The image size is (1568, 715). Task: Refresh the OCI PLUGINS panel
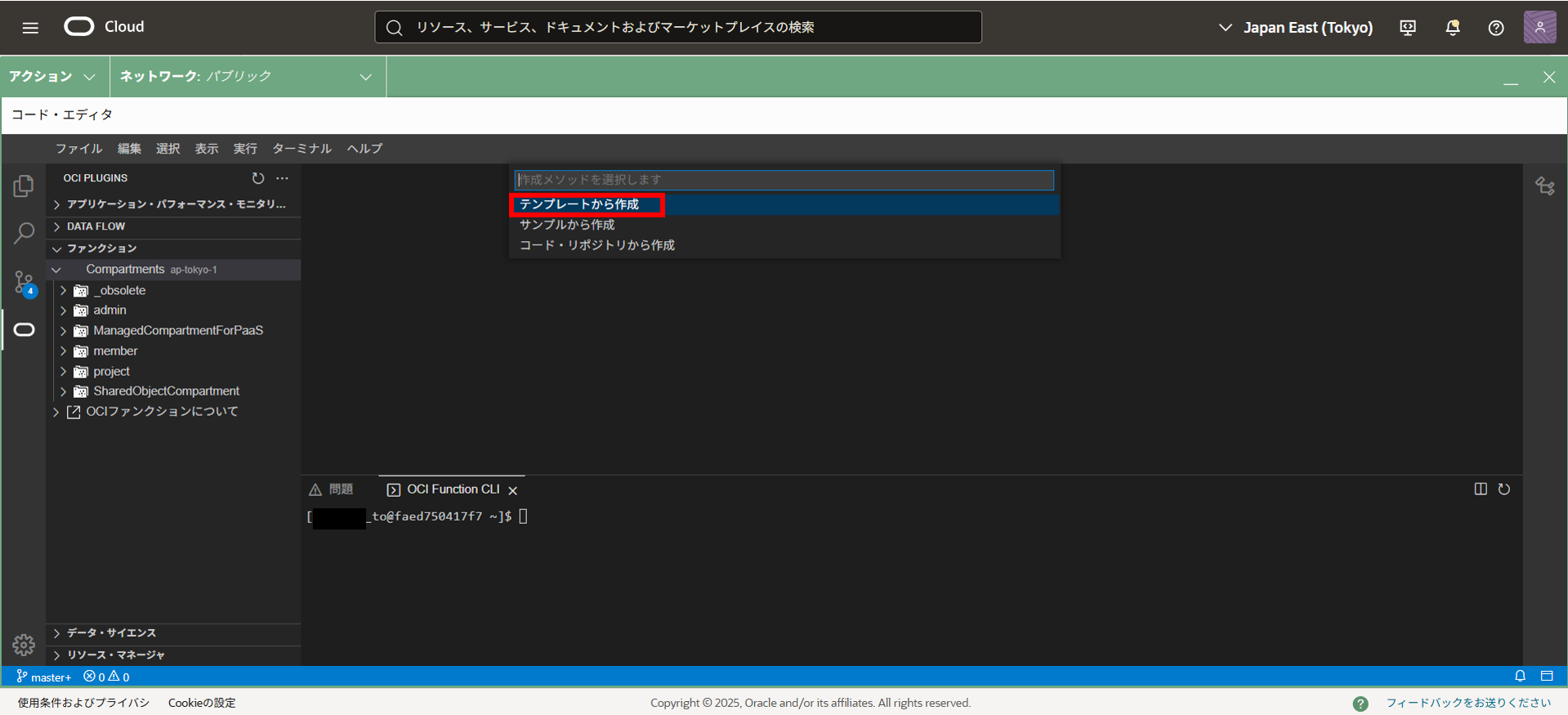point(258,178)
